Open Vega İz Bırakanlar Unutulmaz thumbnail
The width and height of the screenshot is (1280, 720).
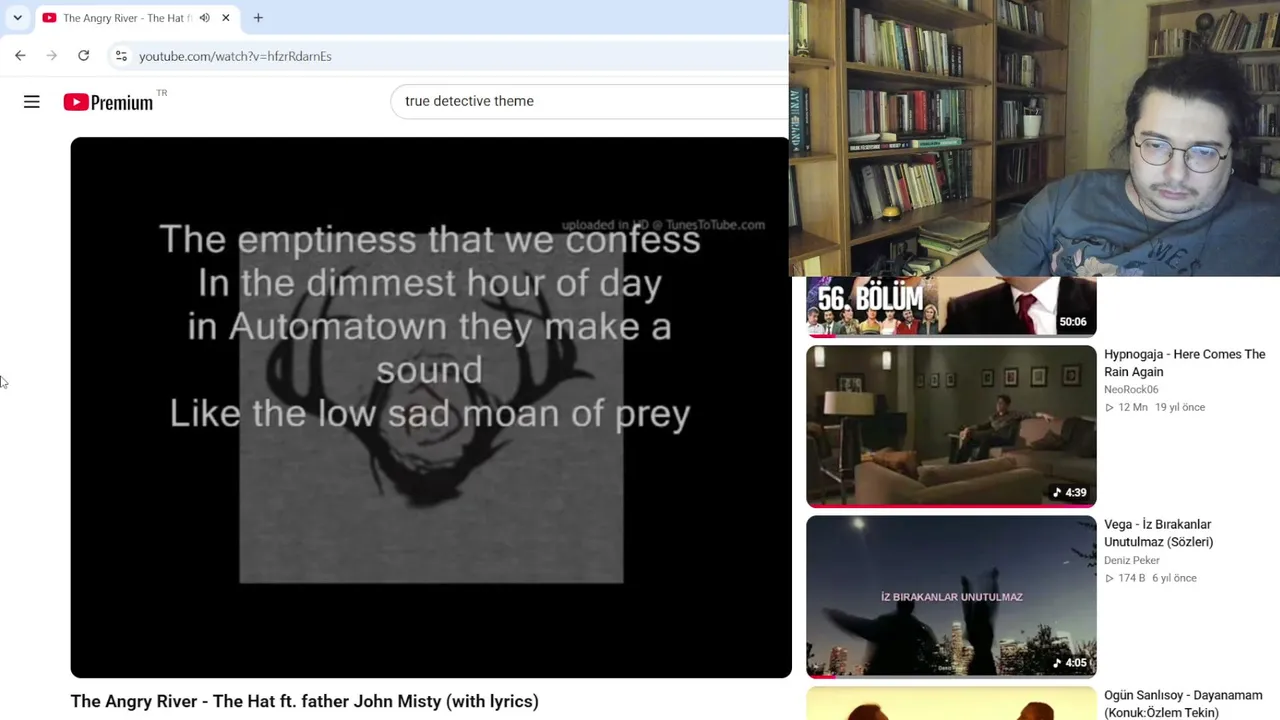(x=951, y=596)
